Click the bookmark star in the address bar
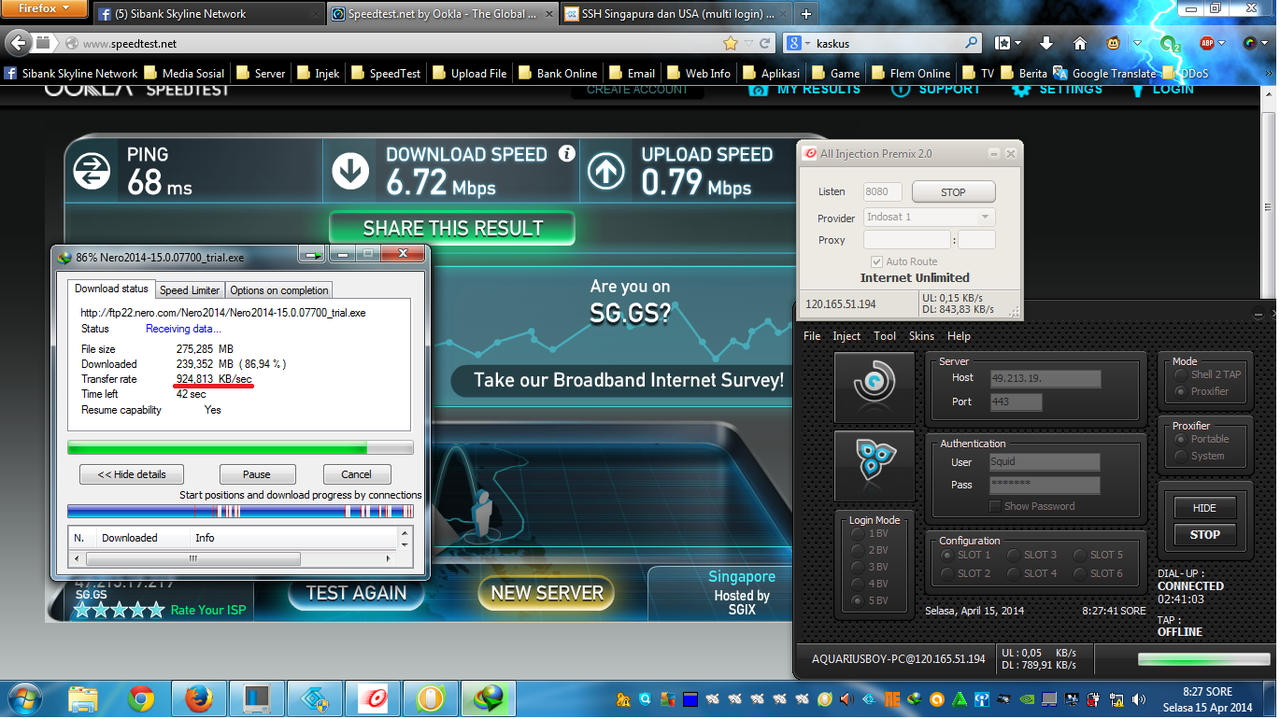This screenshot has width=1280, height=719. pyautogui.click(x=731, y=43)
